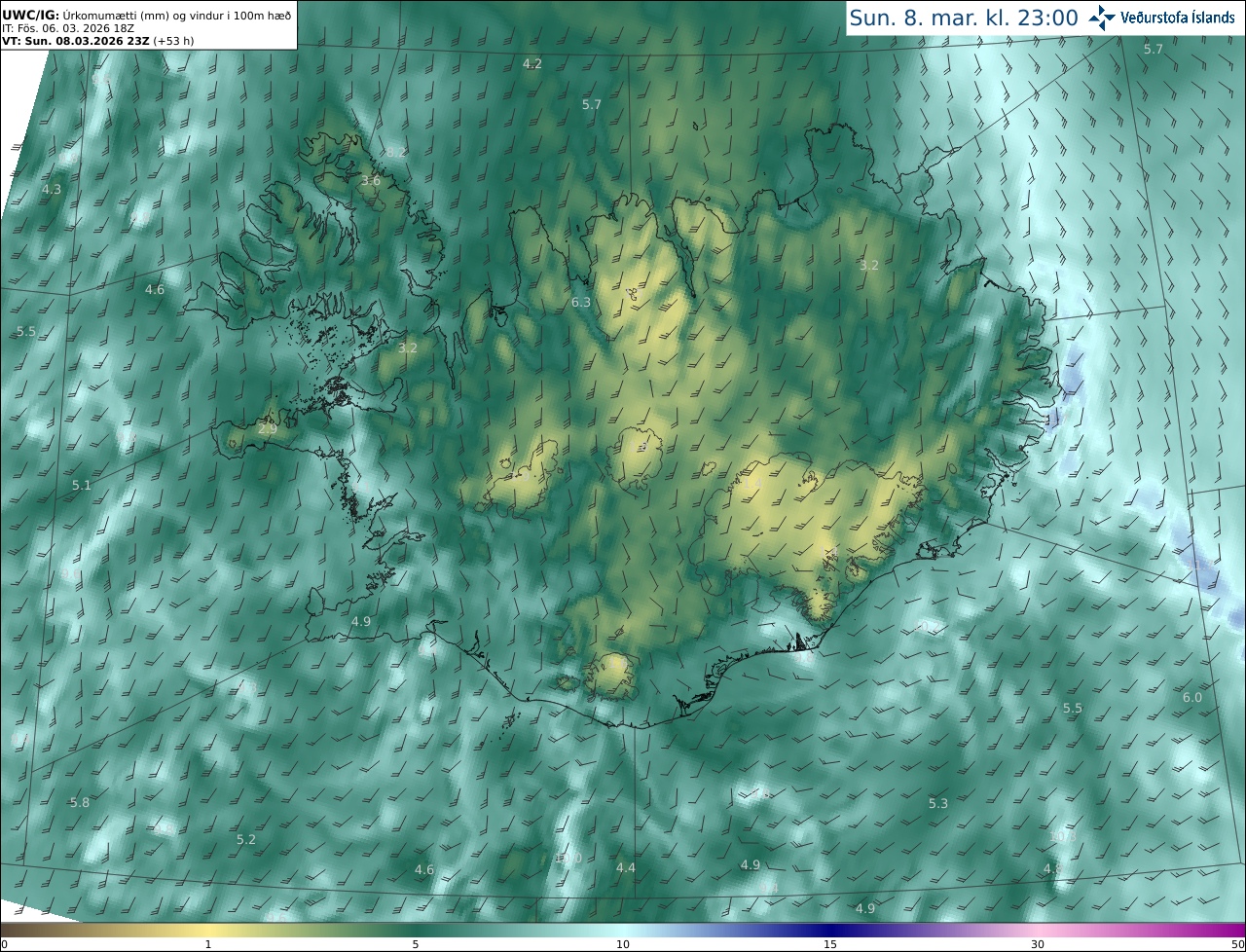This screenshot has width=1246, height=952.
Task: Click the 10 tick label on the colorbar
Action: [623, 944]
